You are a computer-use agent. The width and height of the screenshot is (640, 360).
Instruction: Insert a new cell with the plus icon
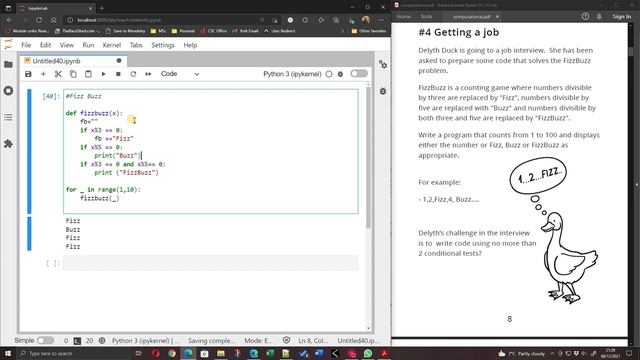pos(43,74)
